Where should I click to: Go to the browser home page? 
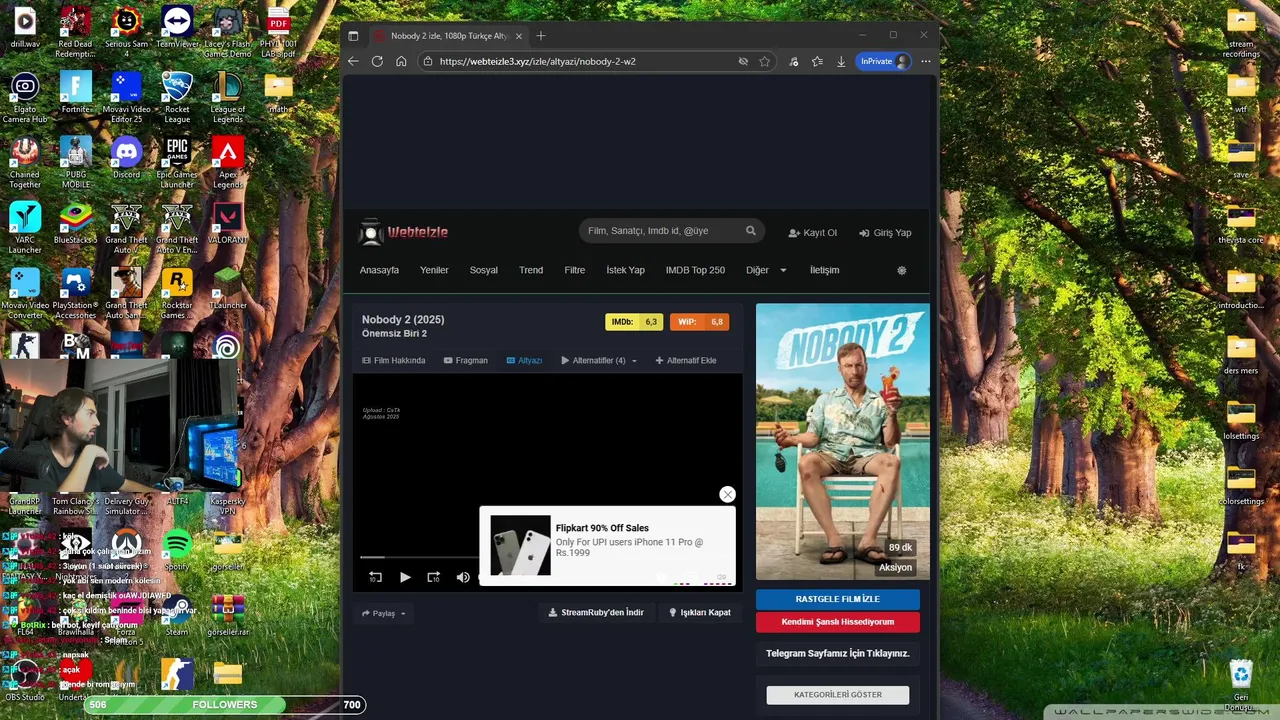click(x=401, y=61)
